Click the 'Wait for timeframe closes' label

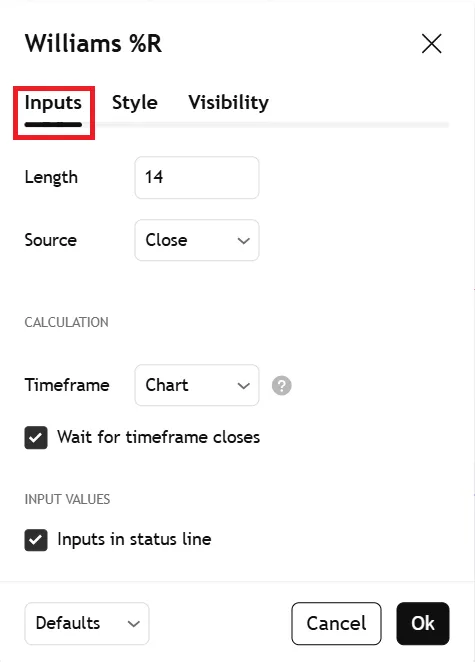point(159,437)
